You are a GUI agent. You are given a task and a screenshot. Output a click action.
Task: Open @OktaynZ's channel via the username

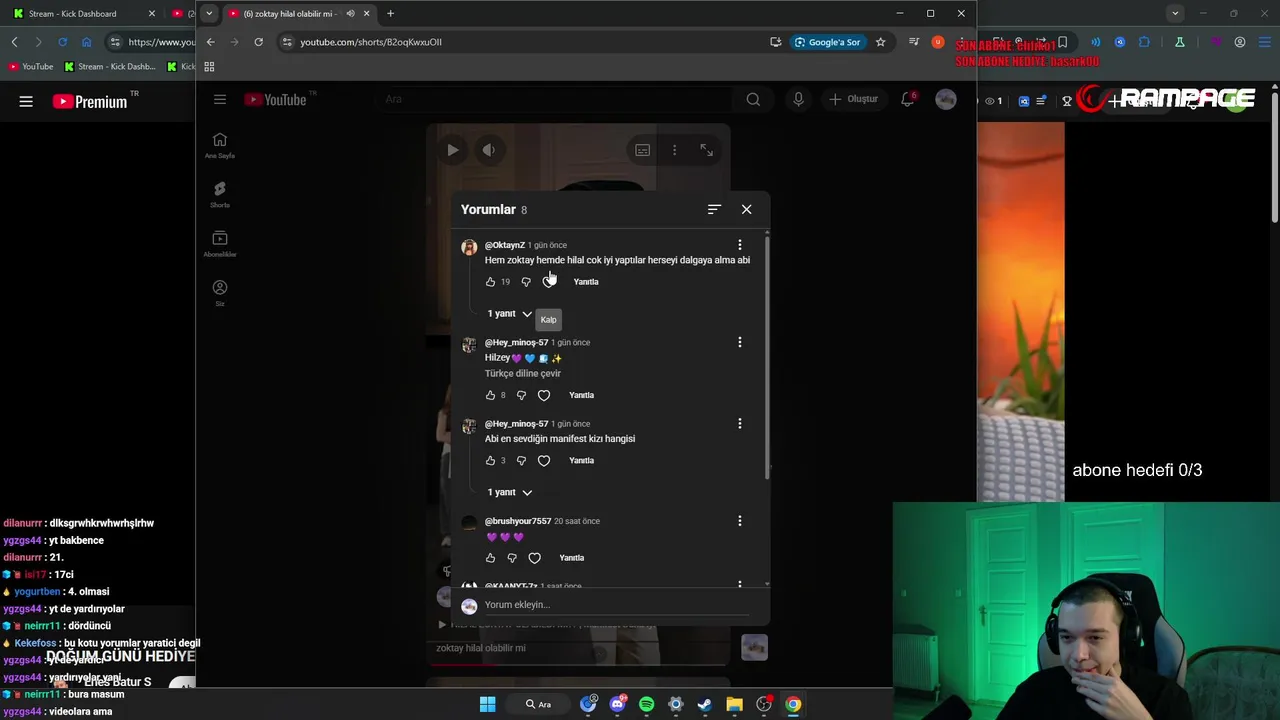[505, 245]
